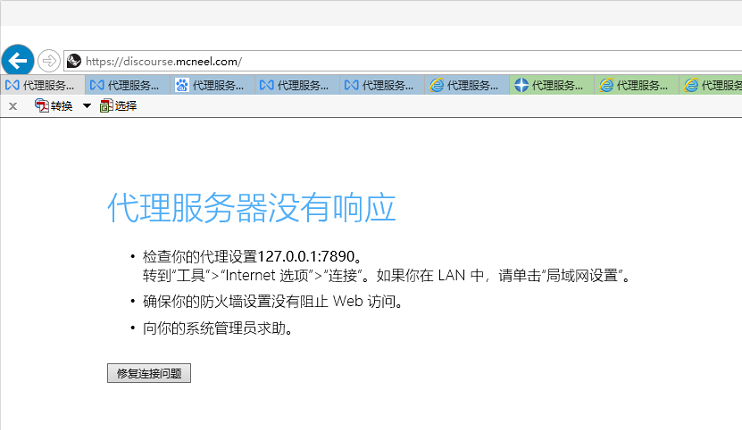The width and height of the screenshot is (742, 430).
Task: Open the first tab with IE logo
Action: pos(467,85)
